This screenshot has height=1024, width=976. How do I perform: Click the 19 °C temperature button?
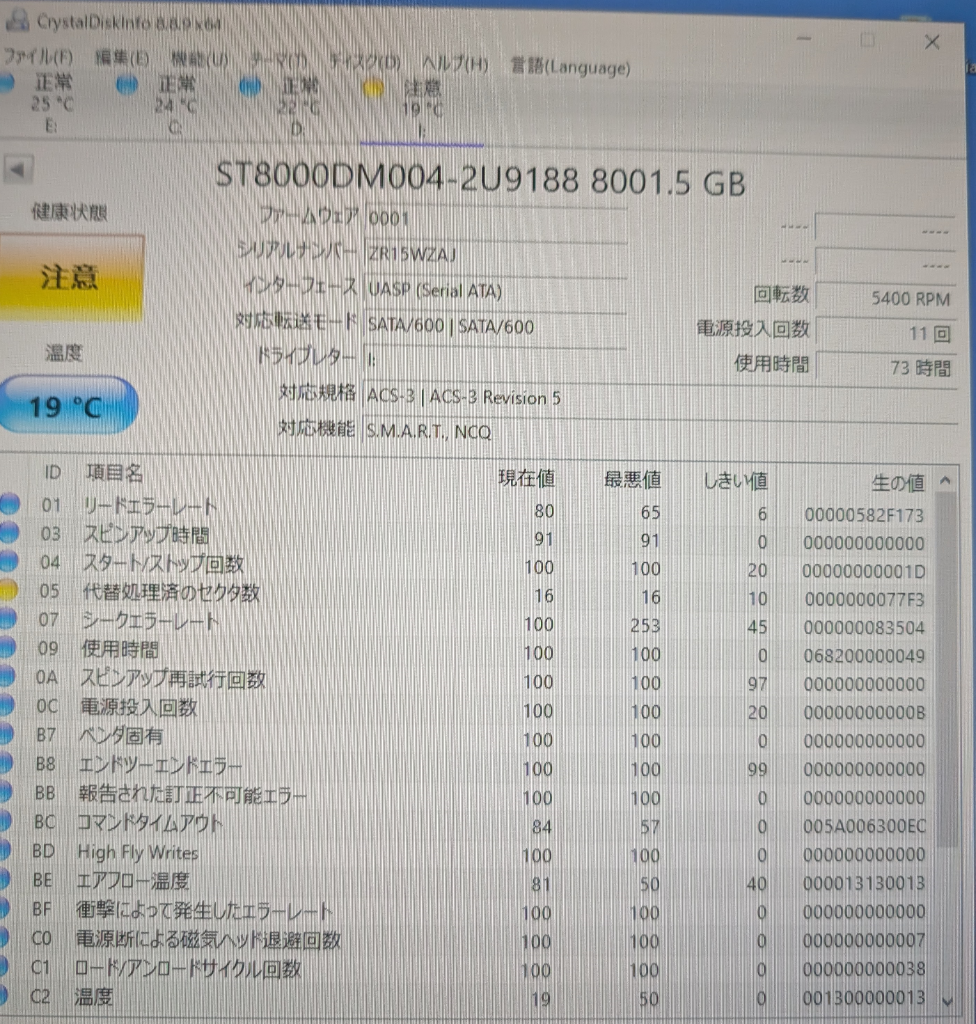(67, 406)
